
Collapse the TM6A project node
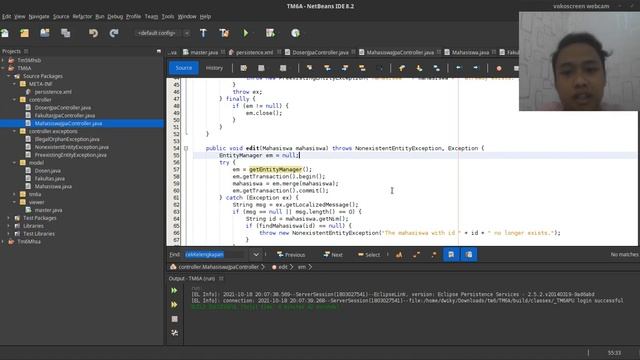[3, 68]
